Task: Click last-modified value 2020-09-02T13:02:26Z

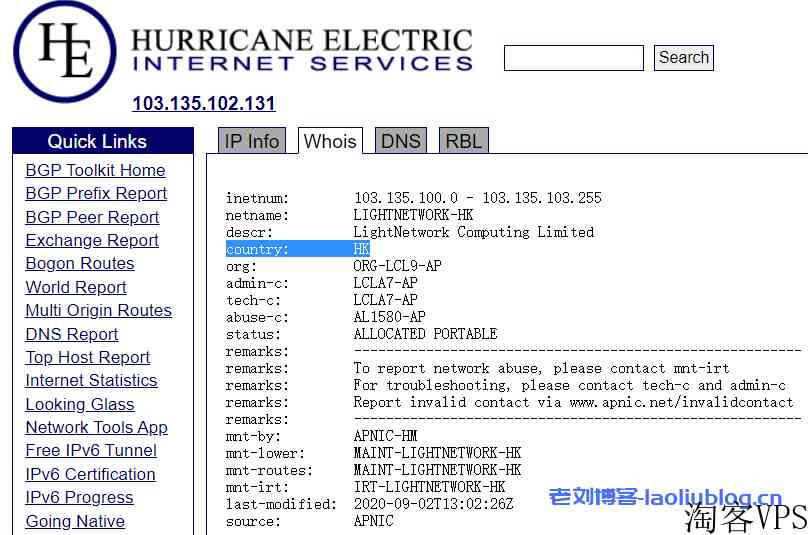Action: tap(433, 504)
